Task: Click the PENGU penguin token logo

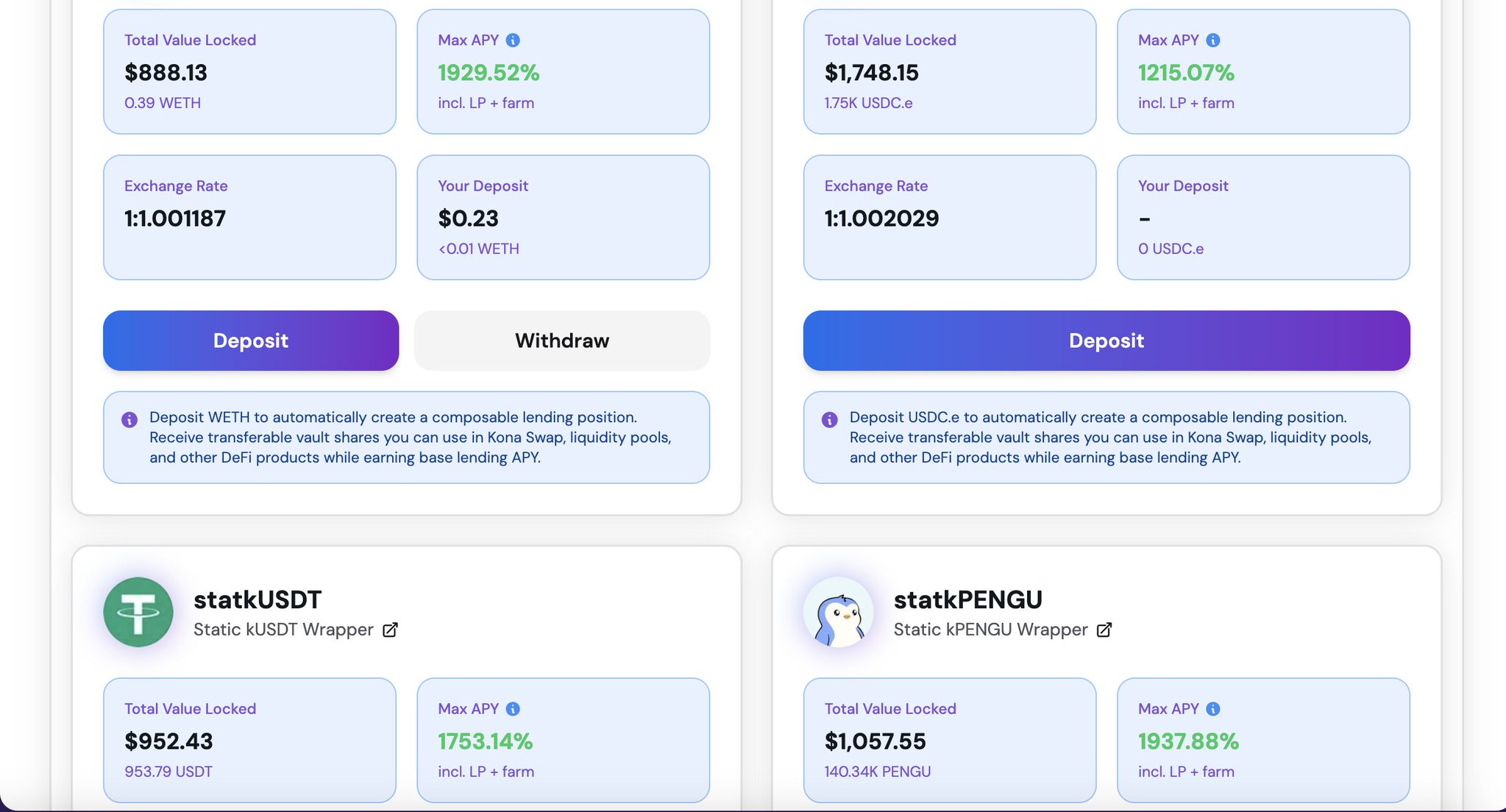Action: (x=839, y=612)
